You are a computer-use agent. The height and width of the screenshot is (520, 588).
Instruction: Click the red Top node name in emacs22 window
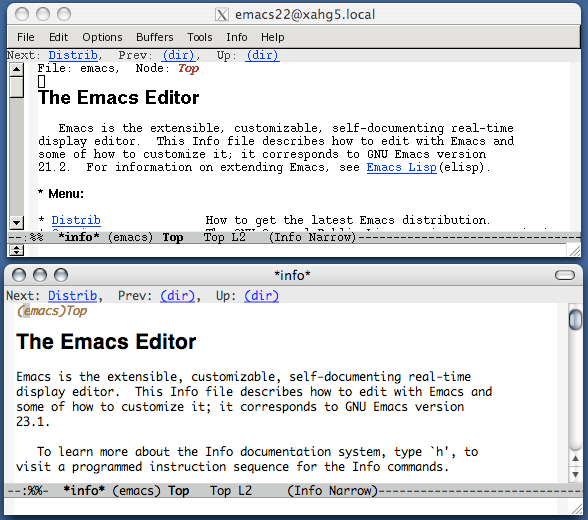[188, 69]
